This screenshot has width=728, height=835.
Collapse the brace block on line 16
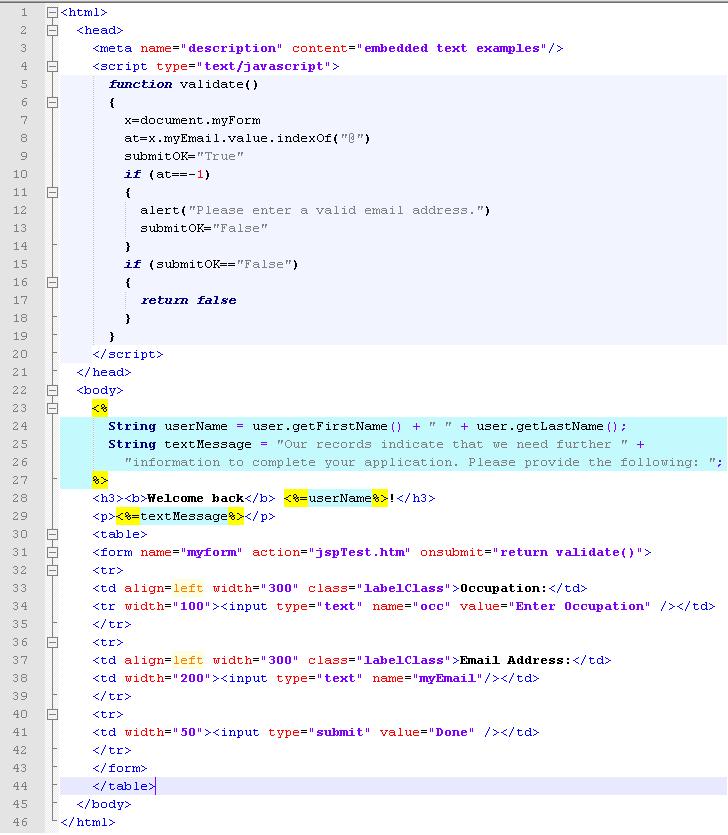(52, 282)
